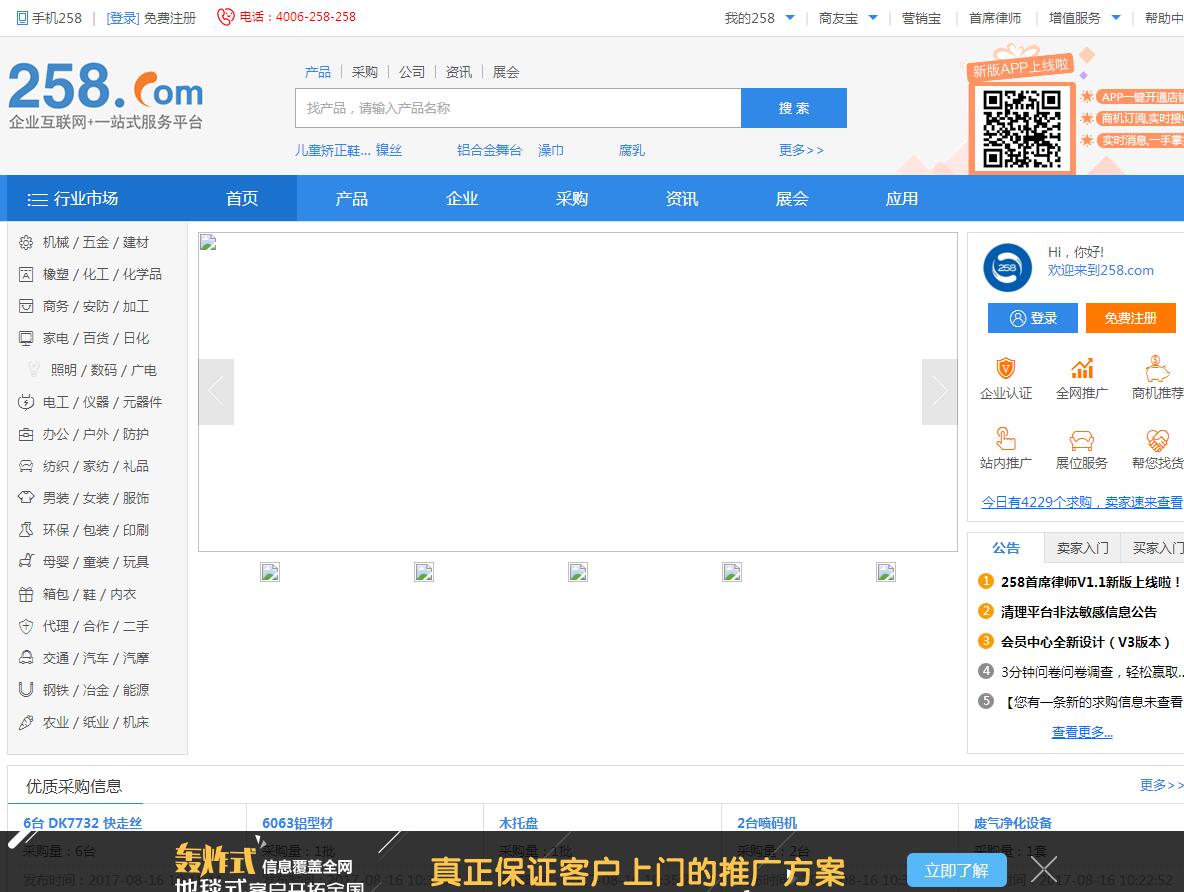Click the 258 avatar logo in login panel
This screenshot has width=1184, height=892.
(1007, 267)
